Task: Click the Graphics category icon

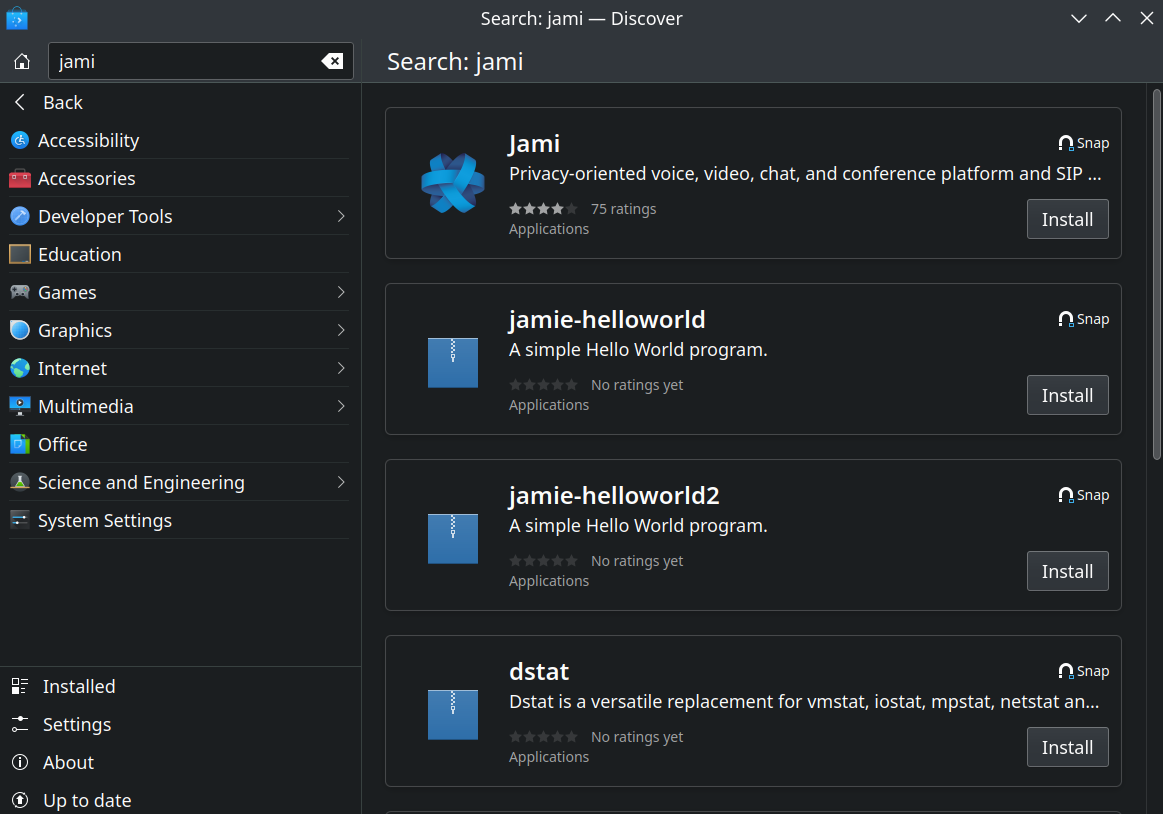Action: tap(20, 330)
